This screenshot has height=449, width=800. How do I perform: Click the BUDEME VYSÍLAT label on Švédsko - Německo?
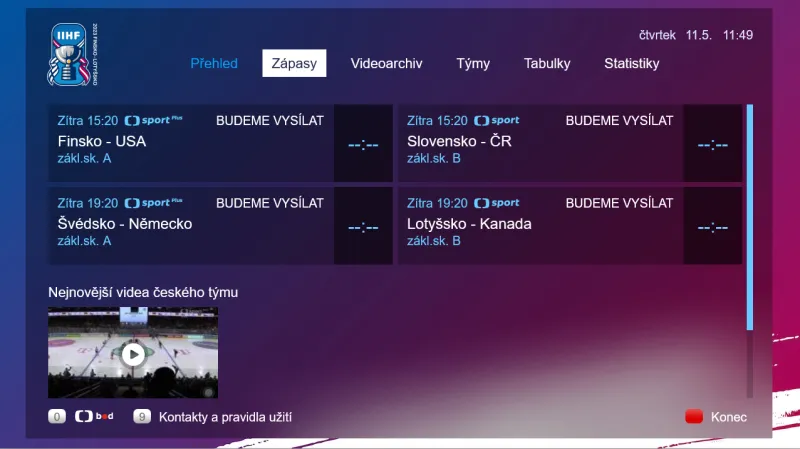(x=269, y=204)
